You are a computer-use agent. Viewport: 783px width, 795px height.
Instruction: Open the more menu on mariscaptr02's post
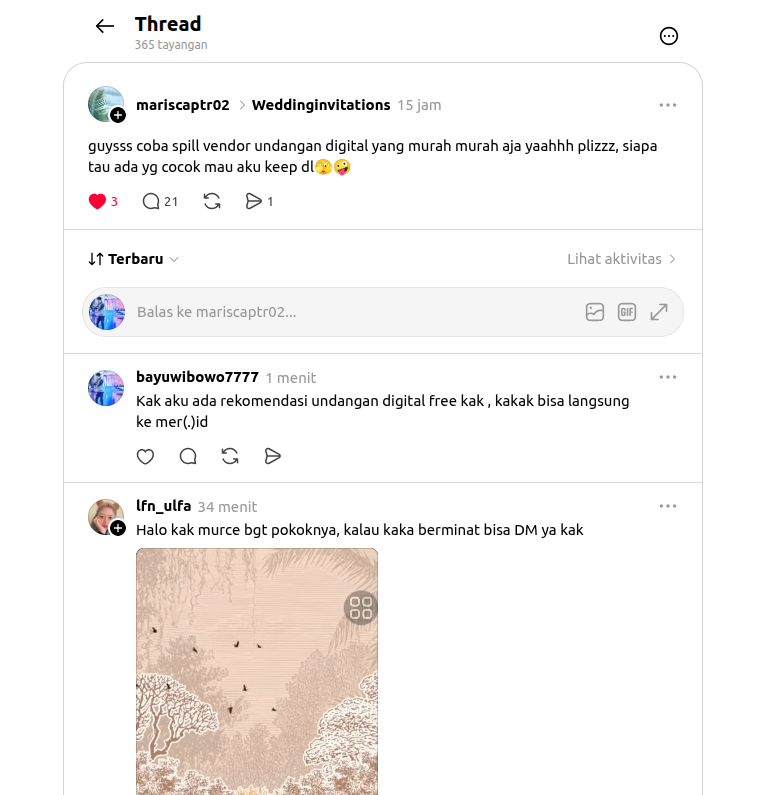coord(667,105)
